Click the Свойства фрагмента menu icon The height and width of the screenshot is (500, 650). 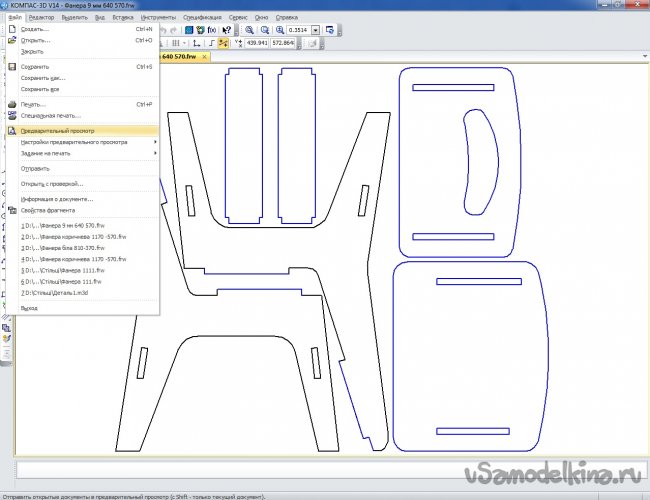pos(12,212)
